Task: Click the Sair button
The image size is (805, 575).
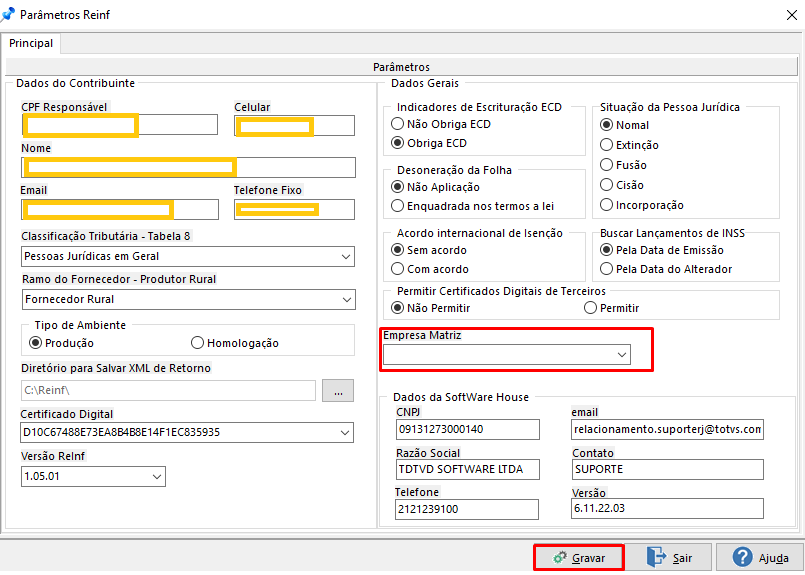Action: click(x=668, y=558)
